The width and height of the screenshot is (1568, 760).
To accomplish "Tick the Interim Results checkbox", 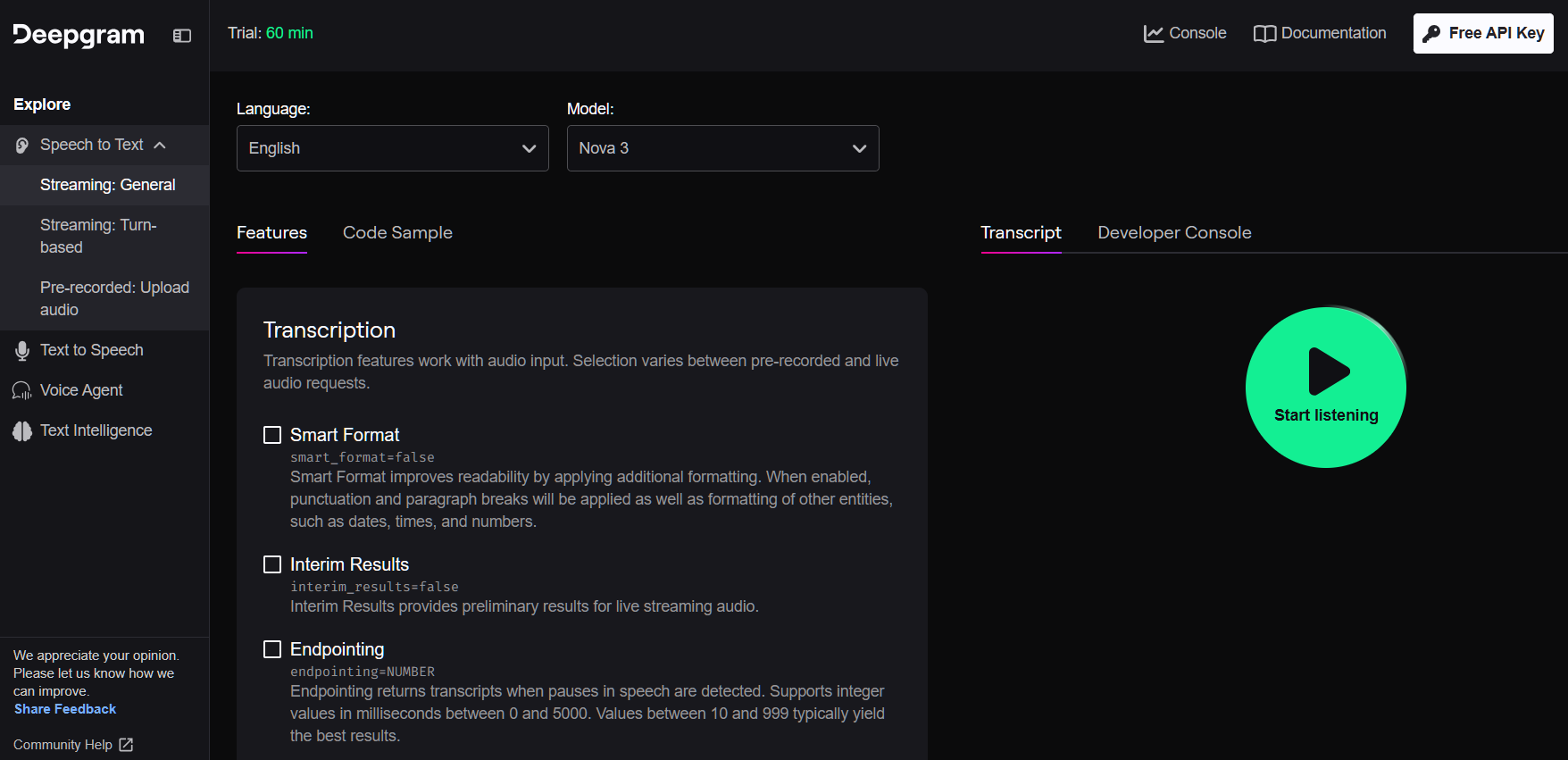I will pos(272,564).
